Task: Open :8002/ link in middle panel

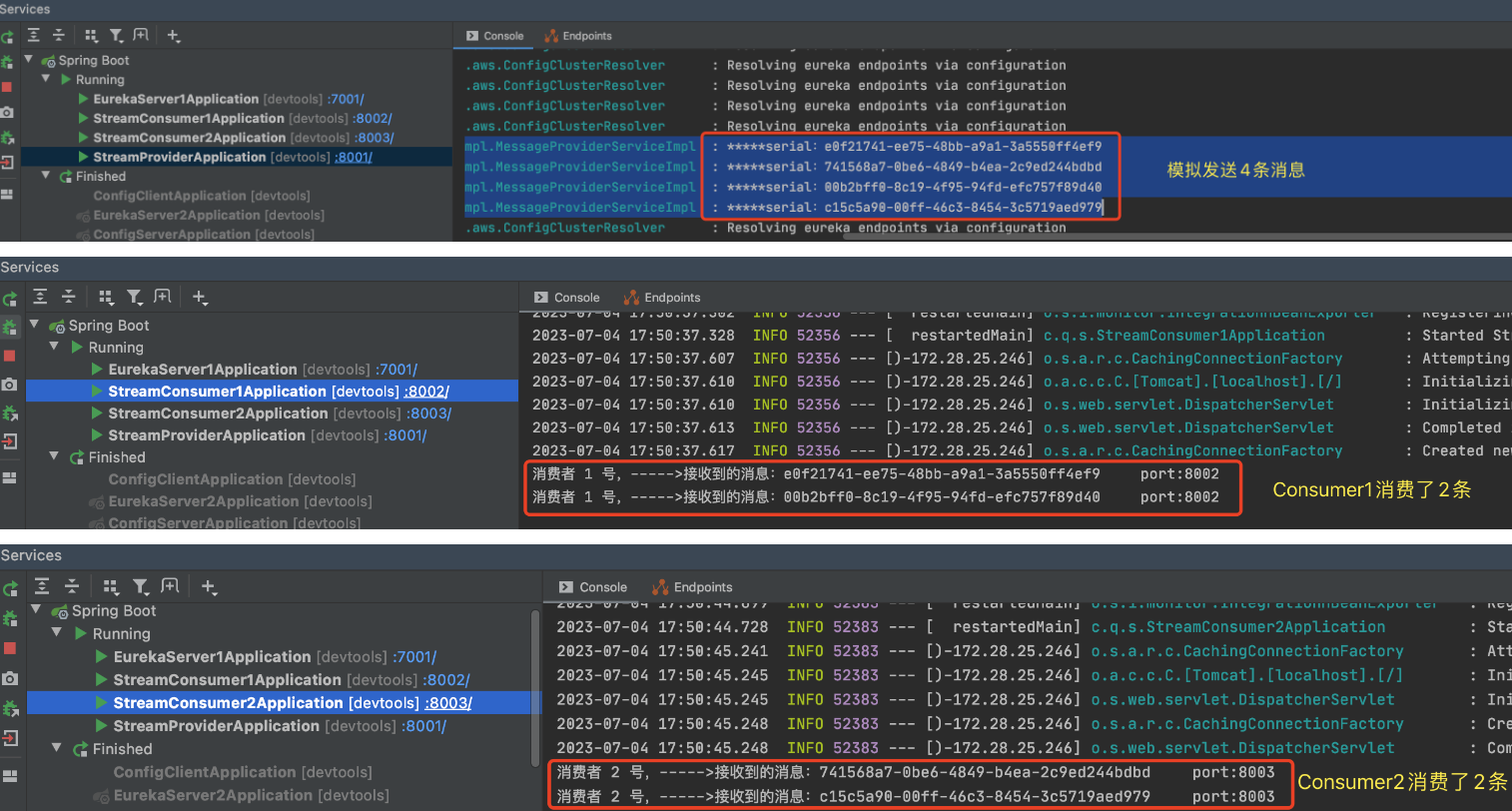Action: click(426, 392)
